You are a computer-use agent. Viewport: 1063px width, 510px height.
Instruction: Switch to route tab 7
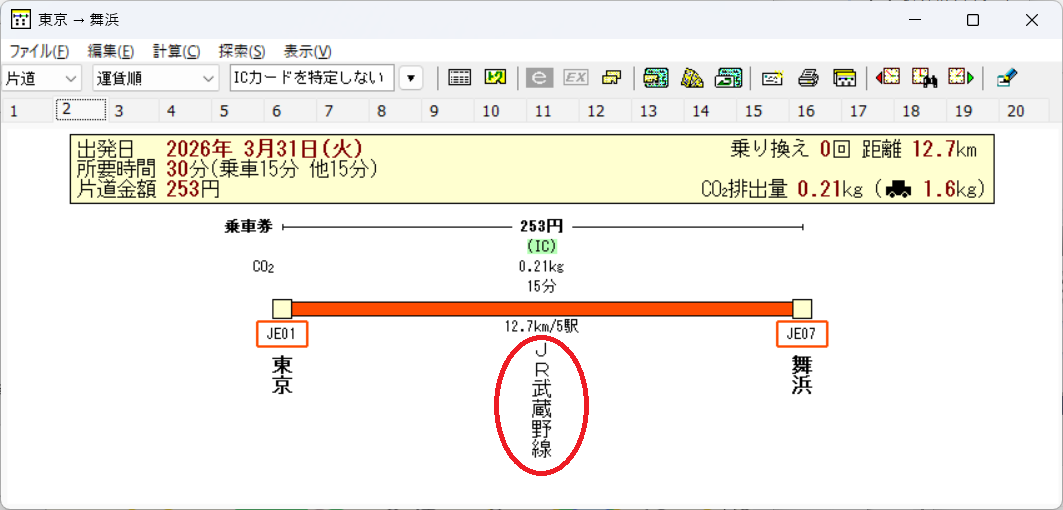(343, 111)
